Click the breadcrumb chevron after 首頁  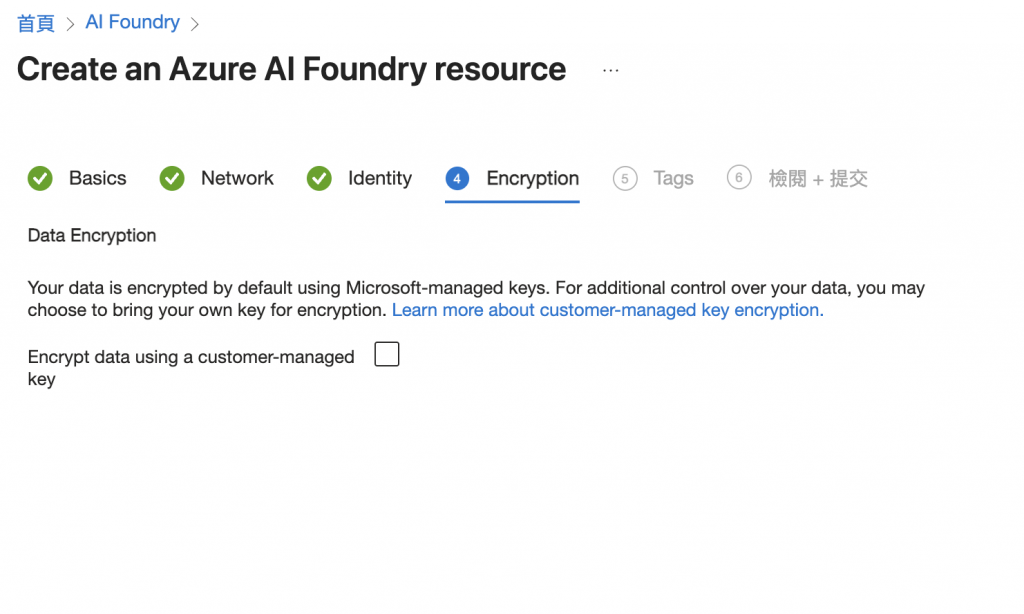click(x=70, y=23)
